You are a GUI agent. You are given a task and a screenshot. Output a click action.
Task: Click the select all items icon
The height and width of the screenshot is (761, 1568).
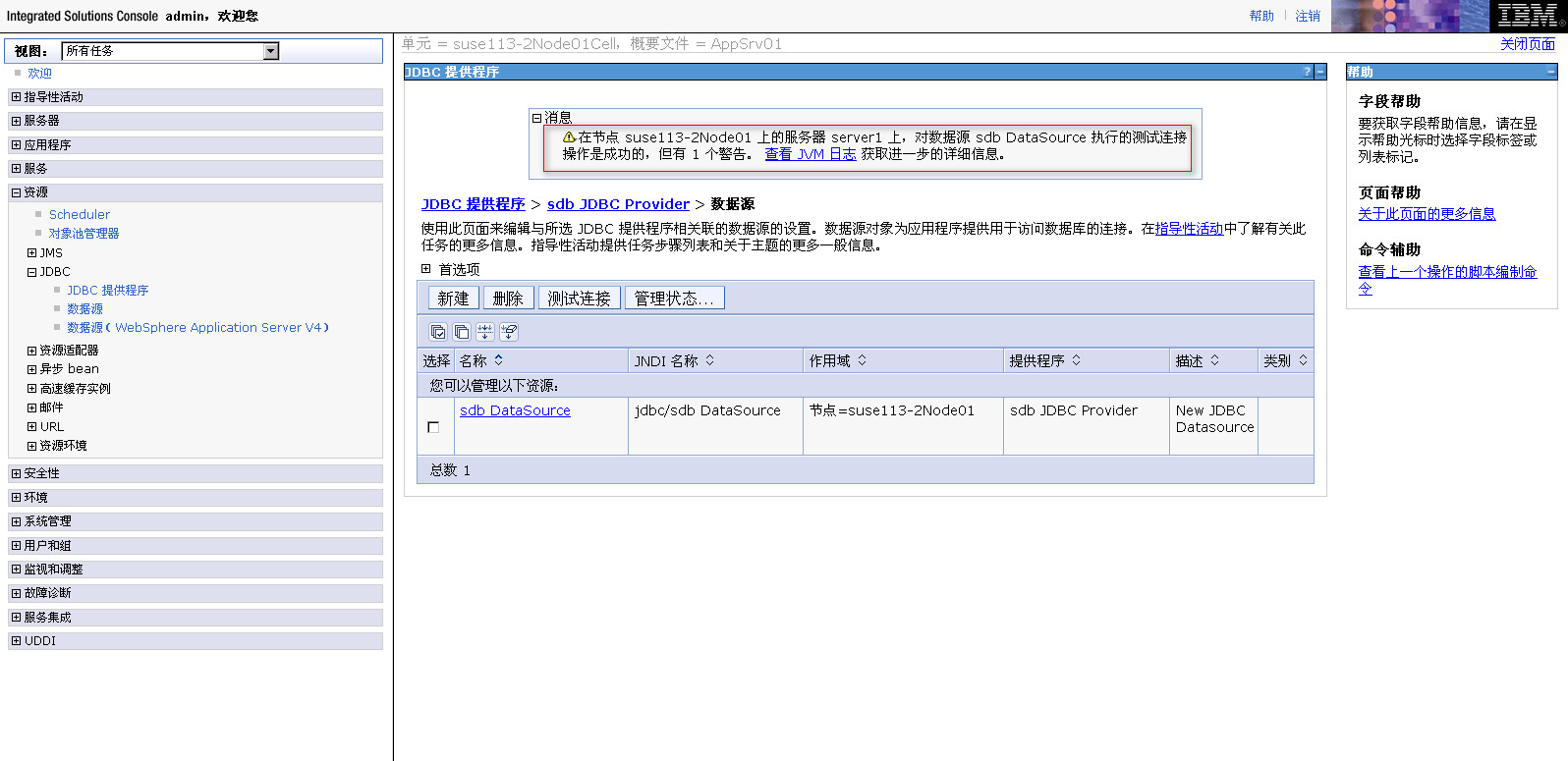438,332
